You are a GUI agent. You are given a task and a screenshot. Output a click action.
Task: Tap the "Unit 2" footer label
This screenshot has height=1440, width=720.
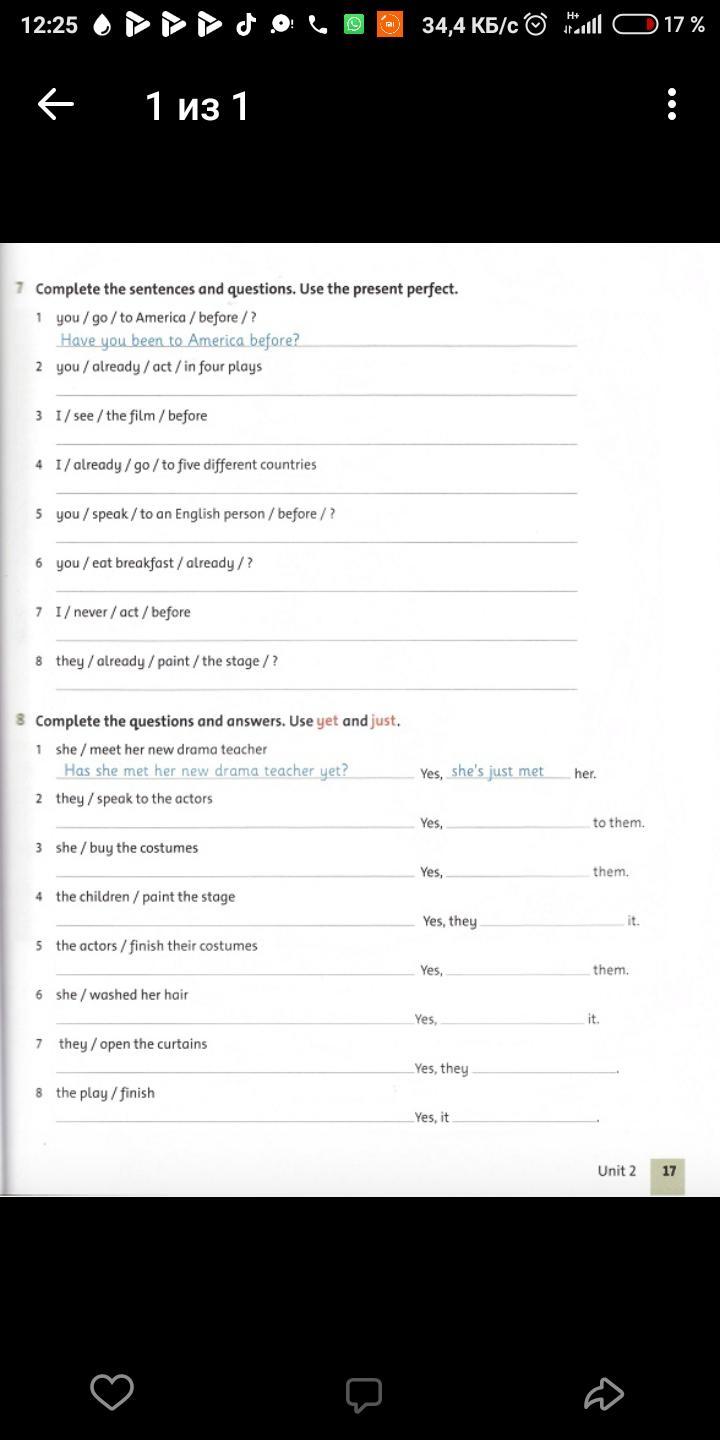click(x=616, y=1171)
